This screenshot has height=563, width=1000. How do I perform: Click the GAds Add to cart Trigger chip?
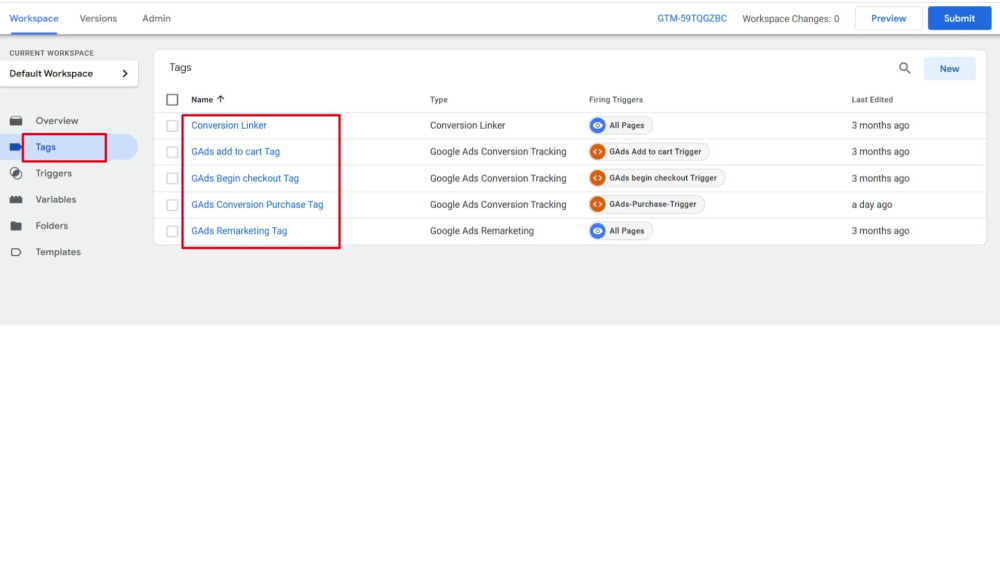point(649,152)
